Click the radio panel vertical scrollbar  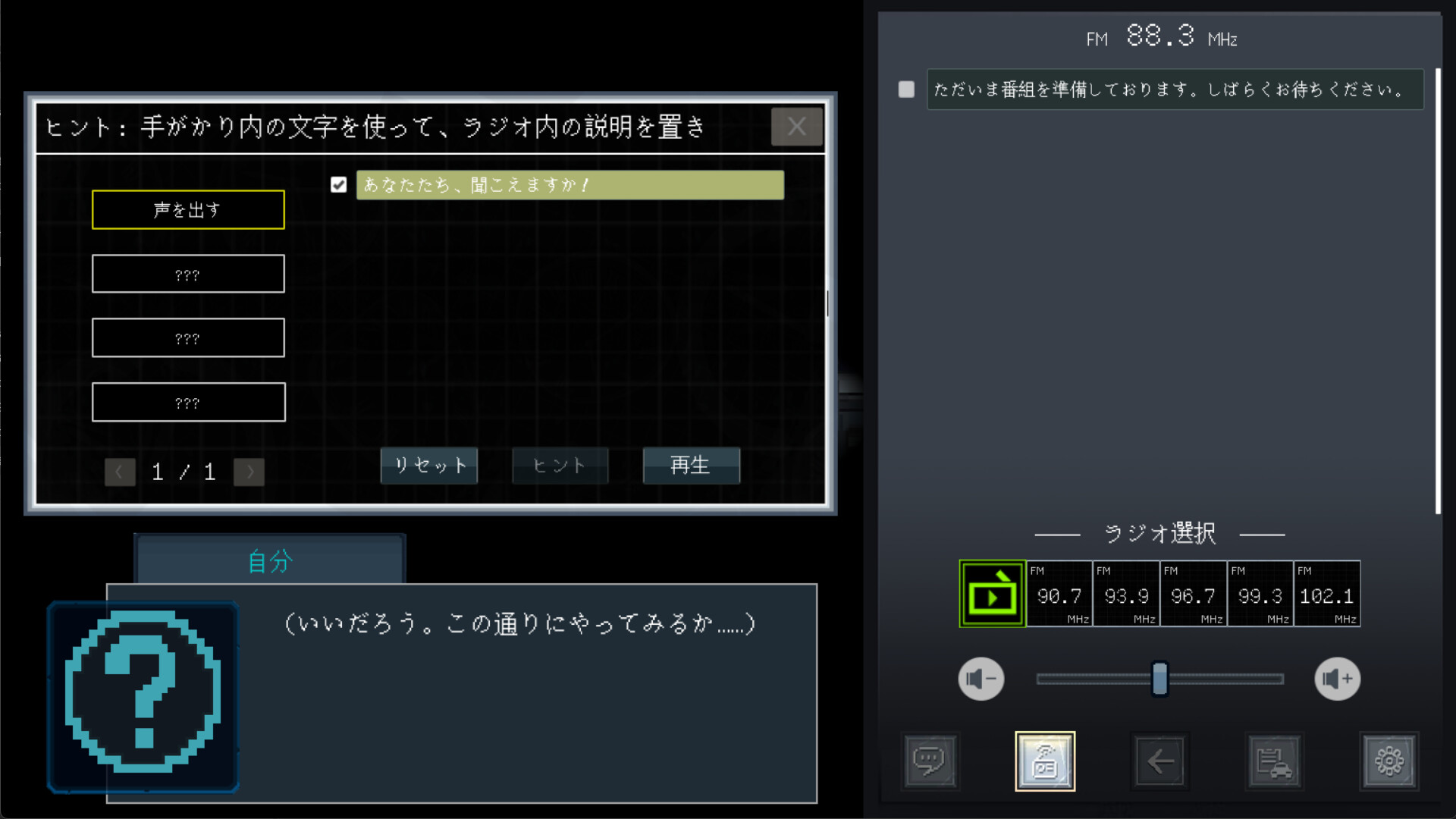pyautogui.click(x=1437, y=292)
